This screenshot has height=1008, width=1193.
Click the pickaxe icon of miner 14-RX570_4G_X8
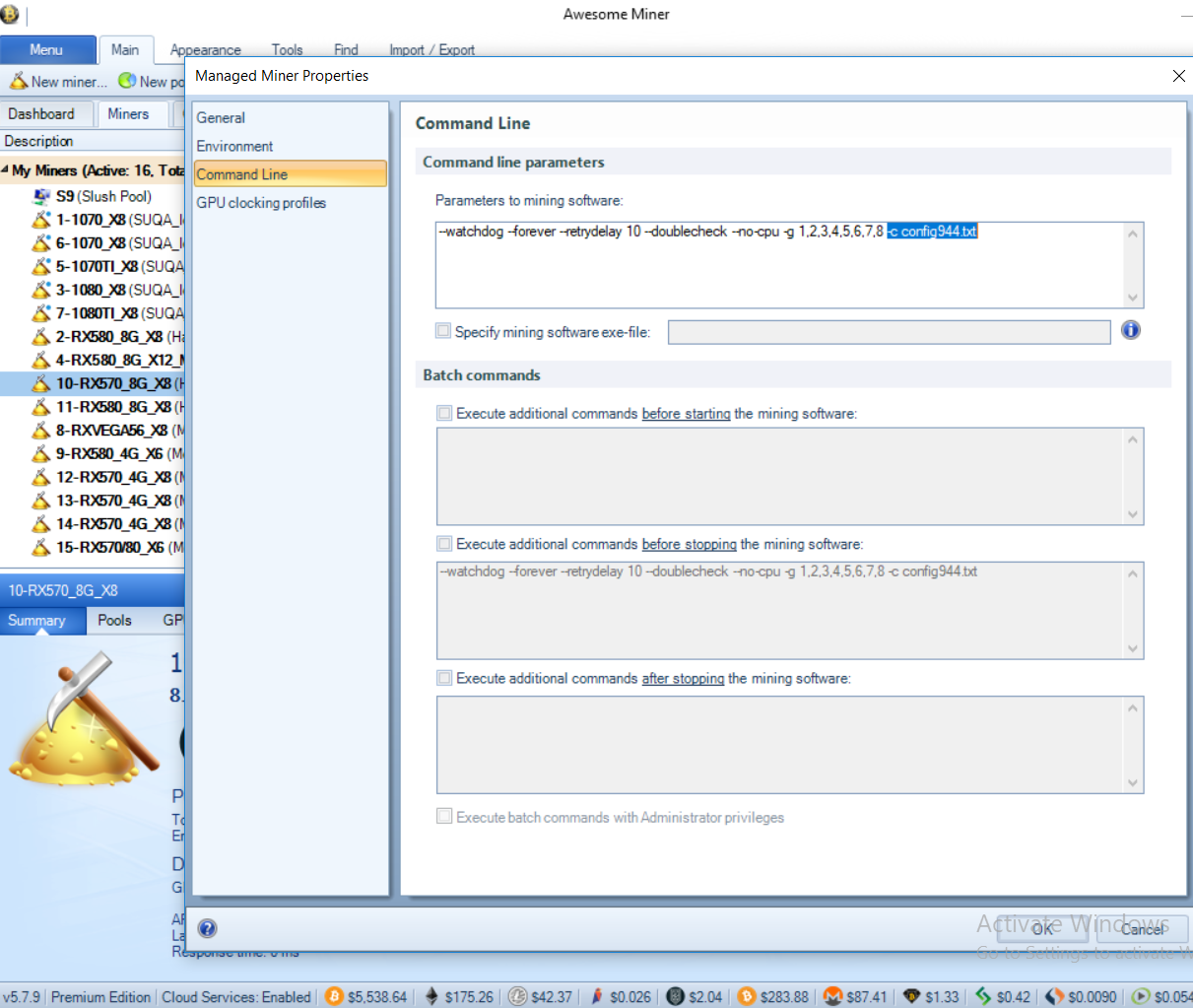[x=41, y=524]
